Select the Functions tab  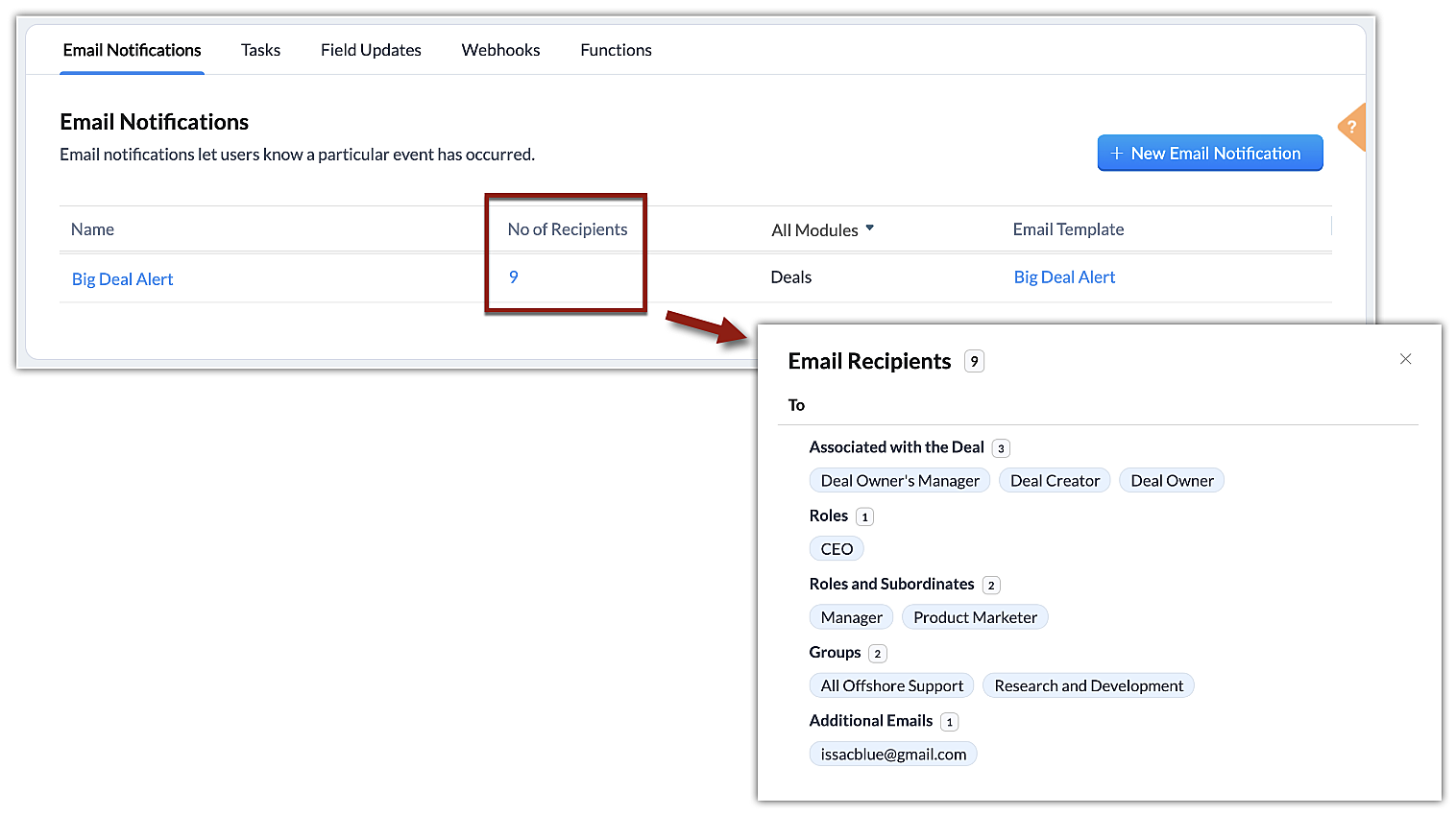coord(616,50)
